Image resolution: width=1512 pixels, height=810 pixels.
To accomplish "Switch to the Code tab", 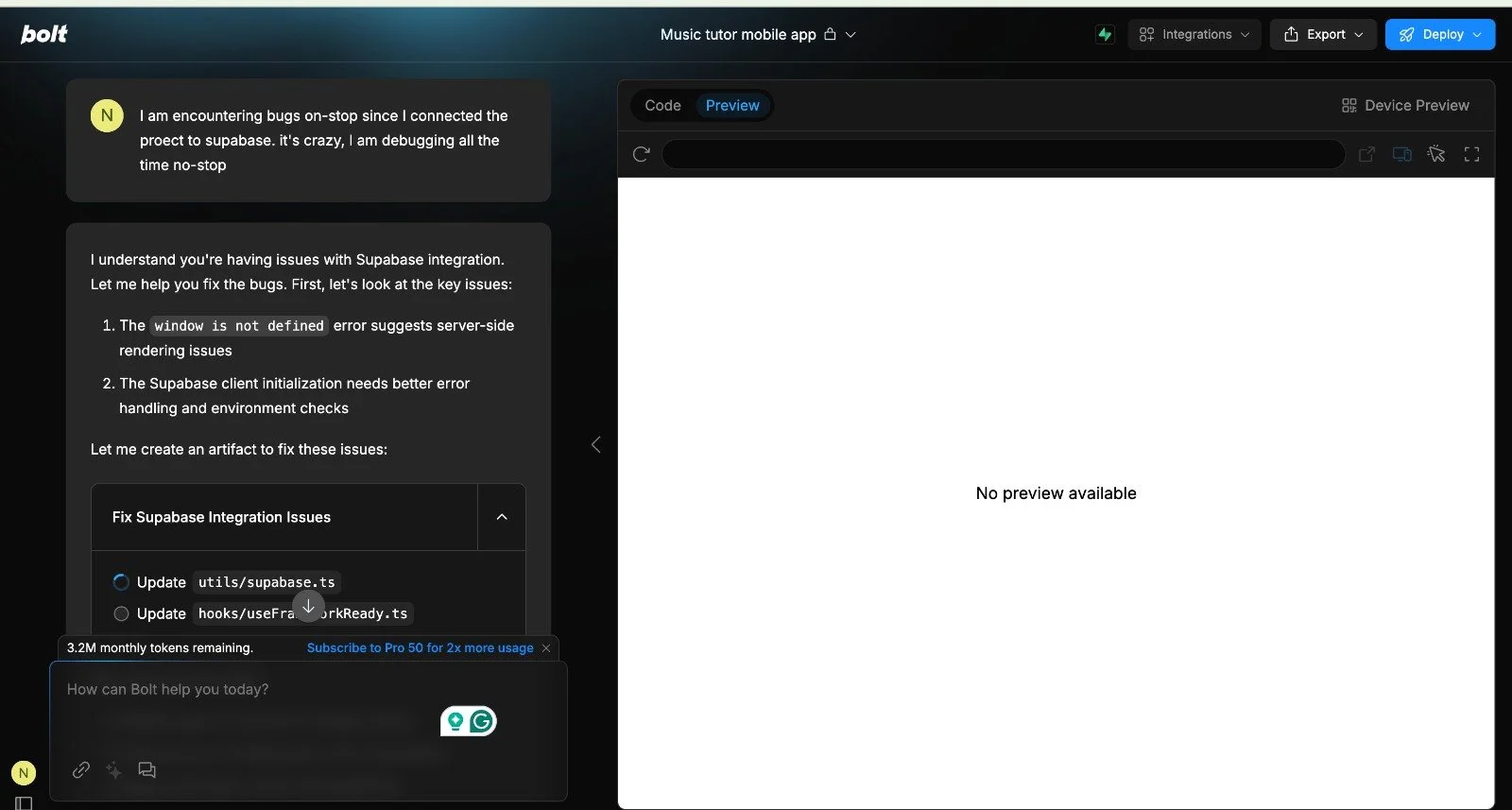I will [662, 106].
